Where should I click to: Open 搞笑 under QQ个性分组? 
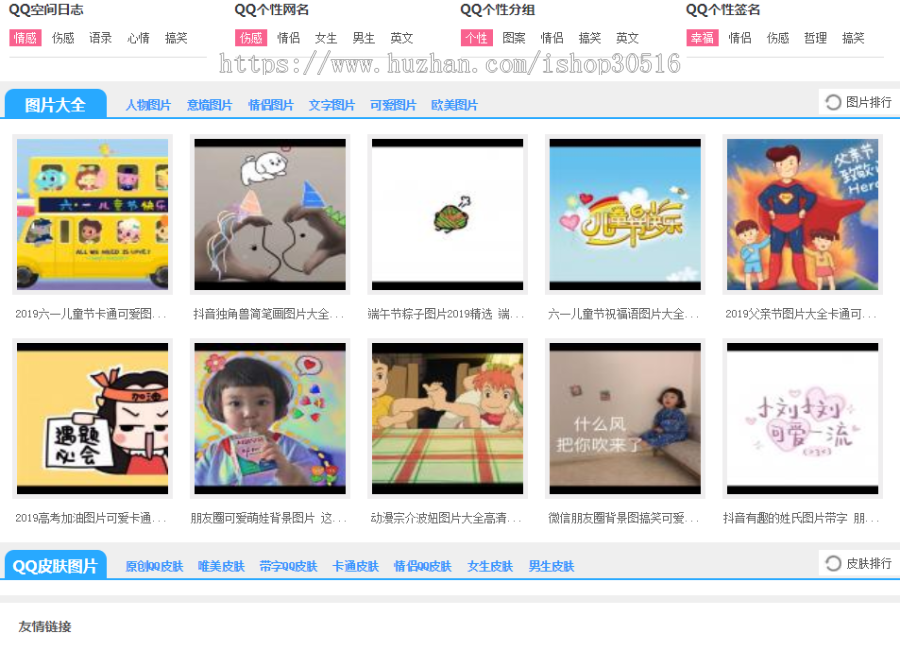pos(589,38)
